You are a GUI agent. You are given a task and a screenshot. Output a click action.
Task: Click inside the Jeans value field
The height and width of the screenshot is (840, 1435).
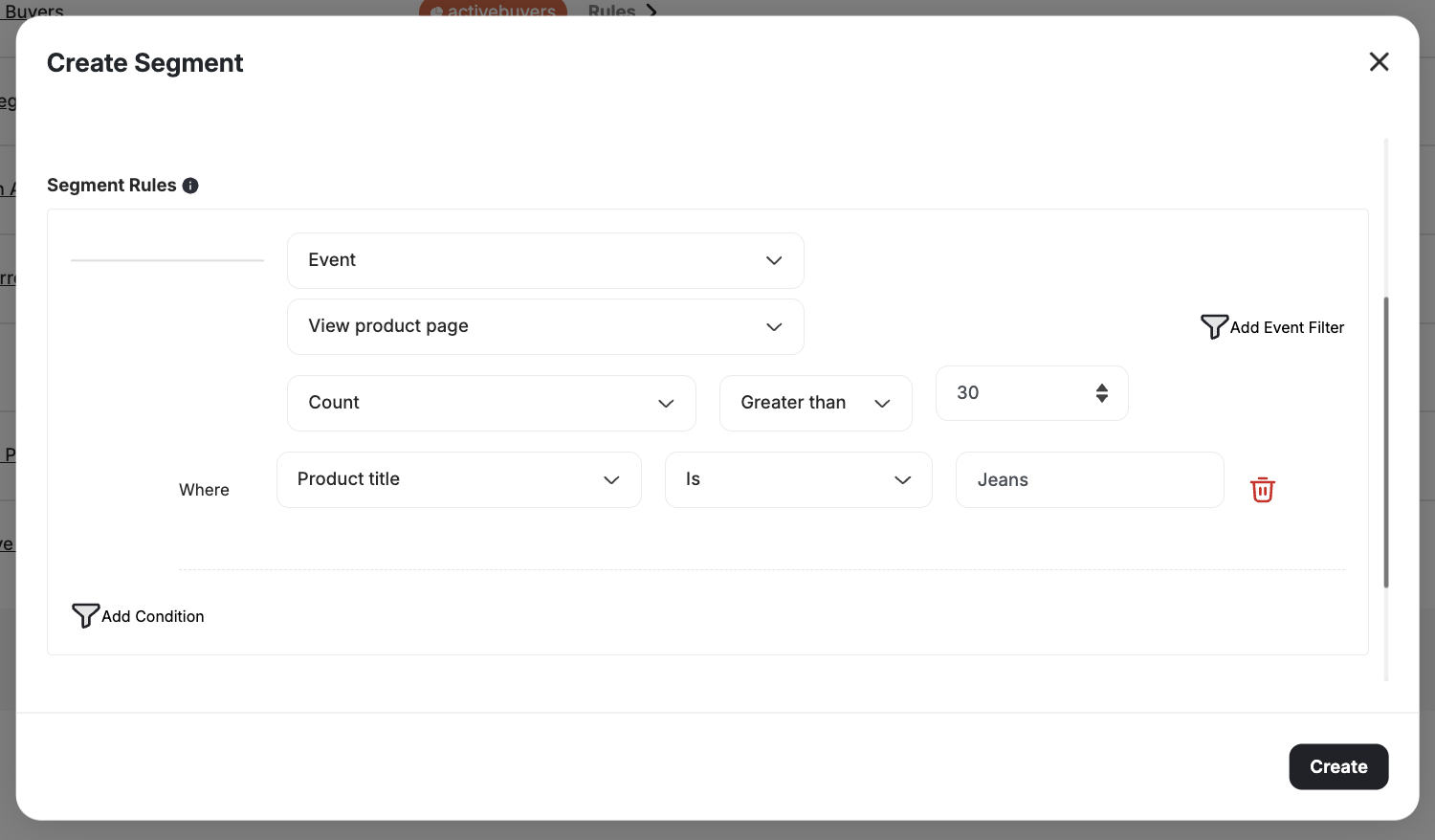1090,479
